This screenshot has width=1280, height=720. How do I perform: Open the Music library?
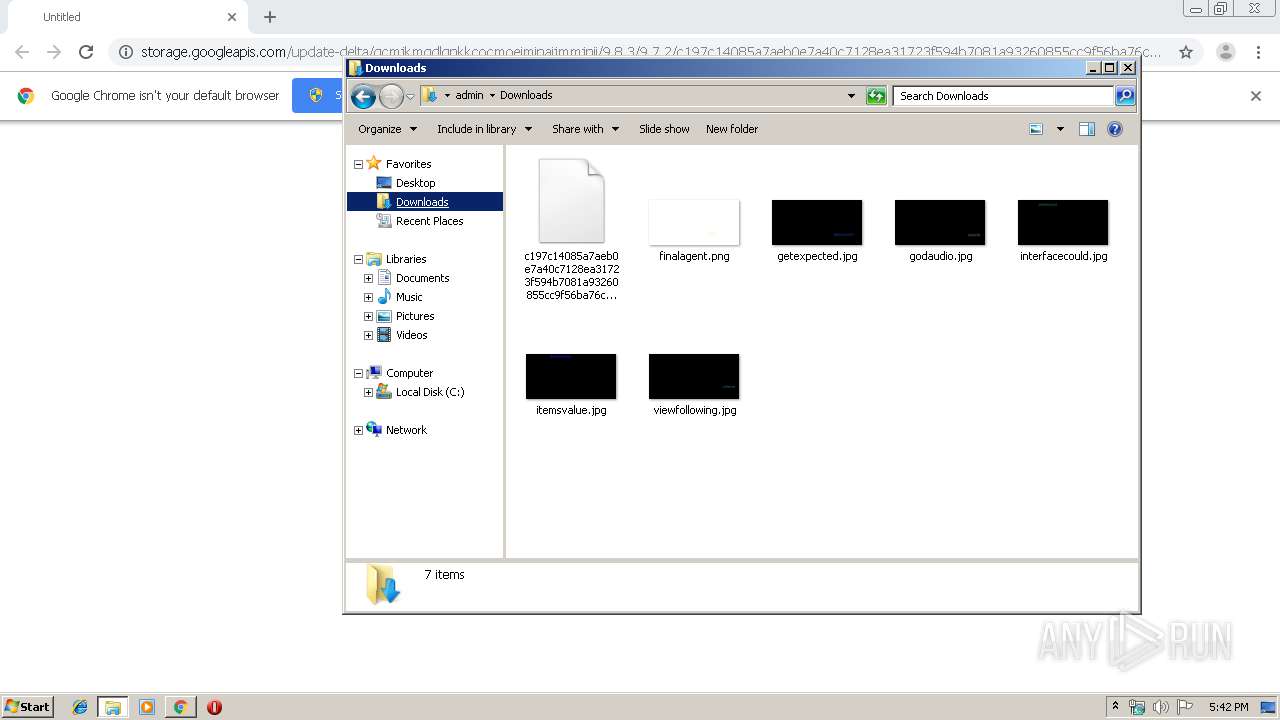point(409,297)
